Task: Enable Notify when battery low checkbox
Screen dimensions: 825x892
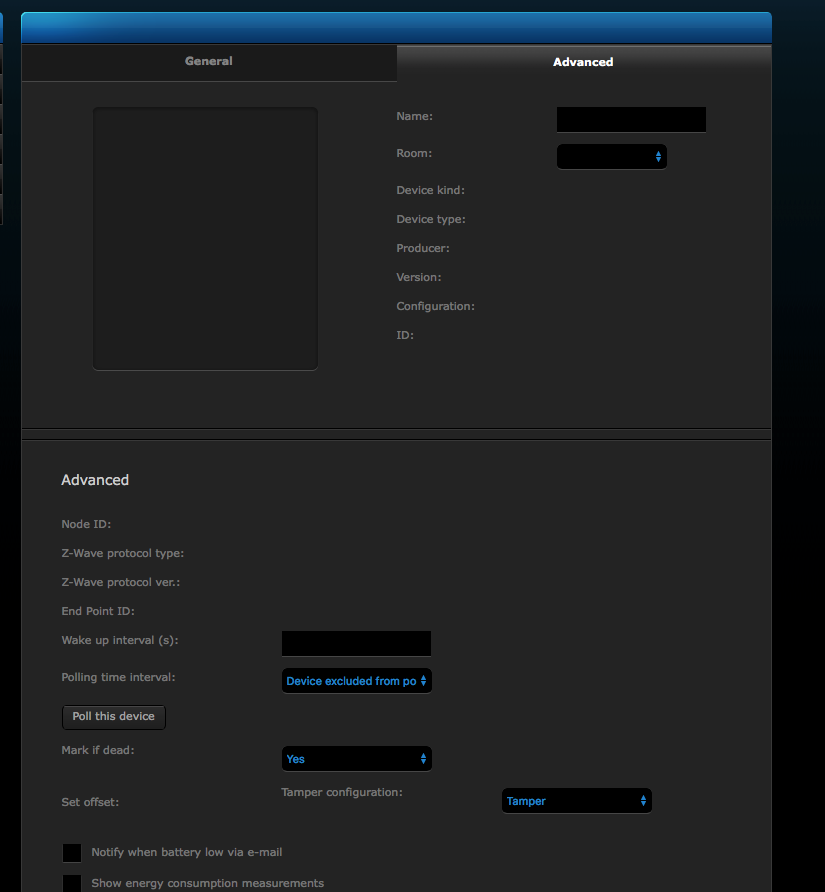Action: [72, 853]
